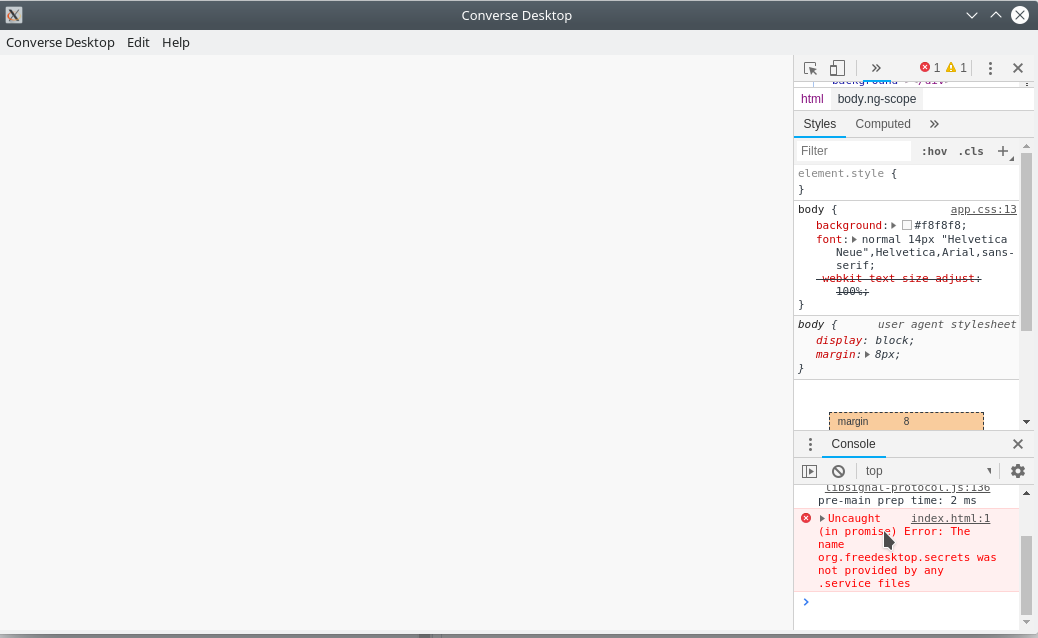The image size is (1038, 638).
Task: Expand the Uncaught promise error details
Action: coord(824,518)
